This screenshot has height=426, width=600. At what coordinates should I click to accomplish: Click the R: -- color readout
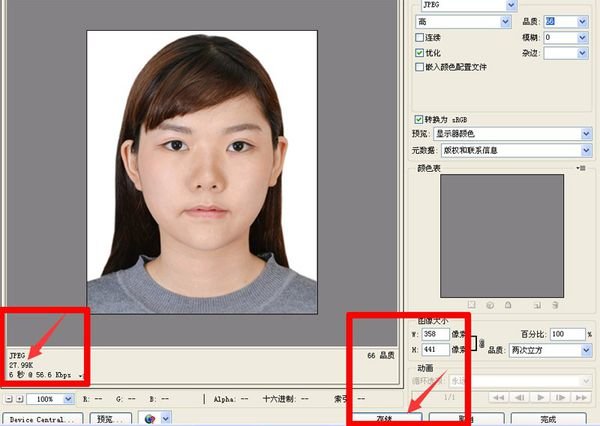coord(93,399)
